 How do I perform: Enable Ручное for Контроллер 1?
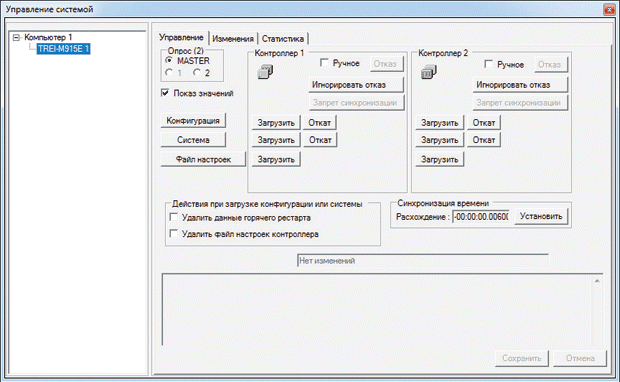coord(324,63)
